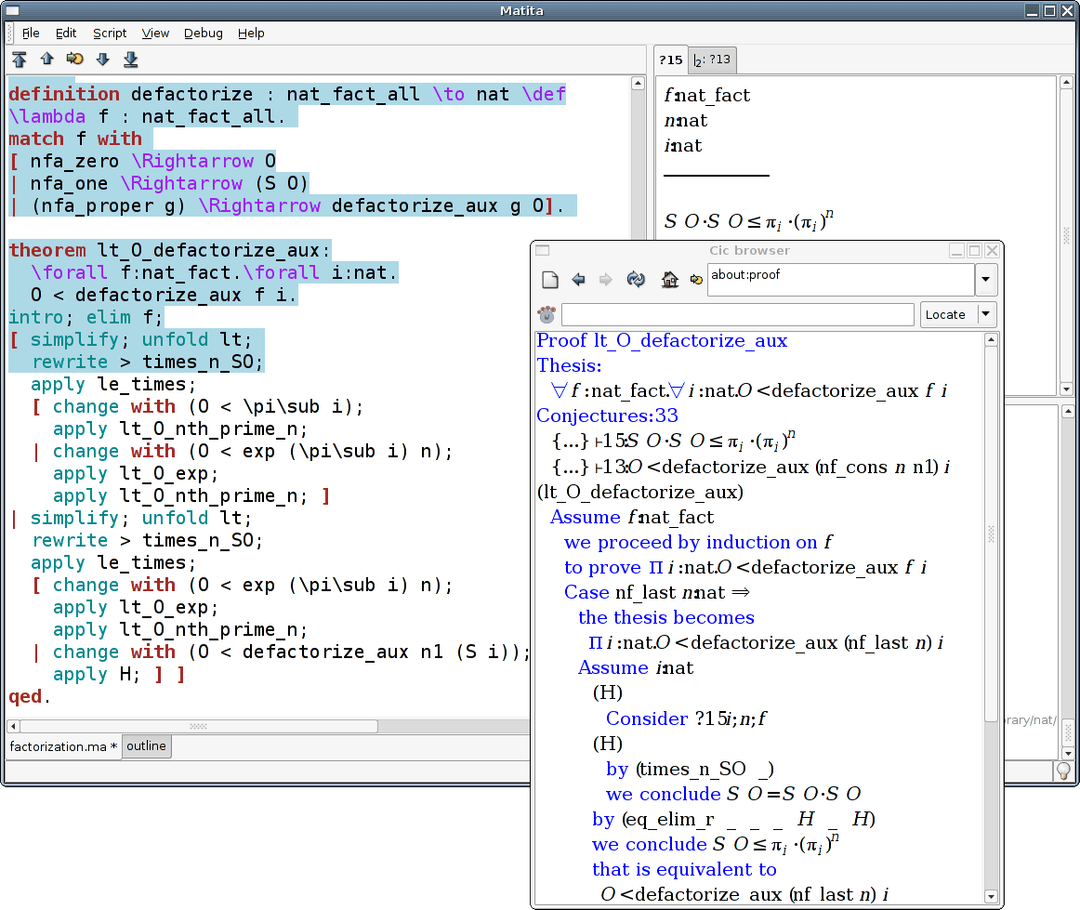Screen dimensions: 1080x910
Task: Click the 'Consider ?15' line
Action: [x=686, y=718]
